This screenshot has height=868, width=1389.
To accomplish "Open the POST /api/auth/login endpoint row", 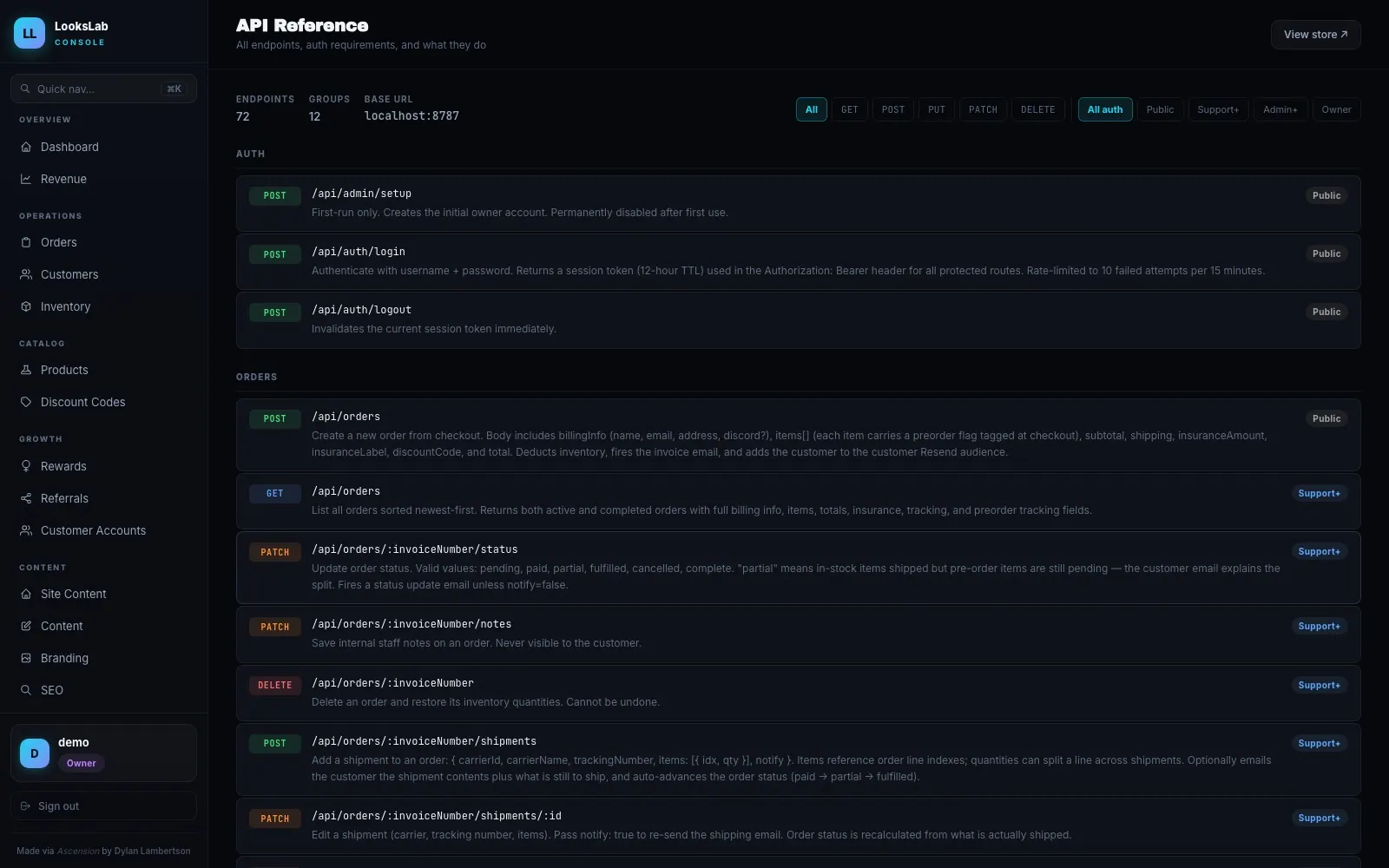I will (x=798, y=261).
